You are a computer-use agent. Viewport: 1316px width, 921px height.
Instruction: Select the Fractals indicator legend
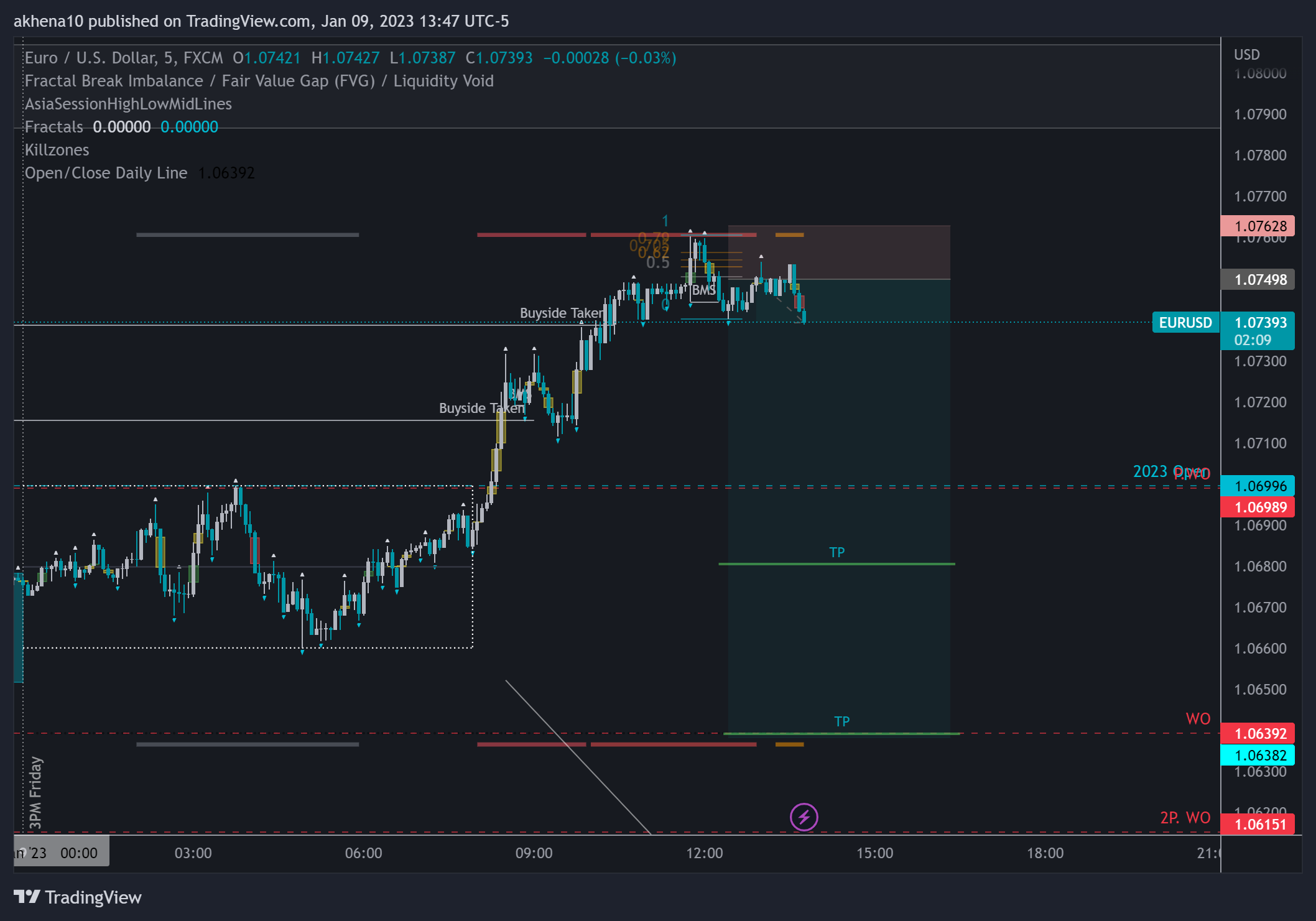[54, 127]
